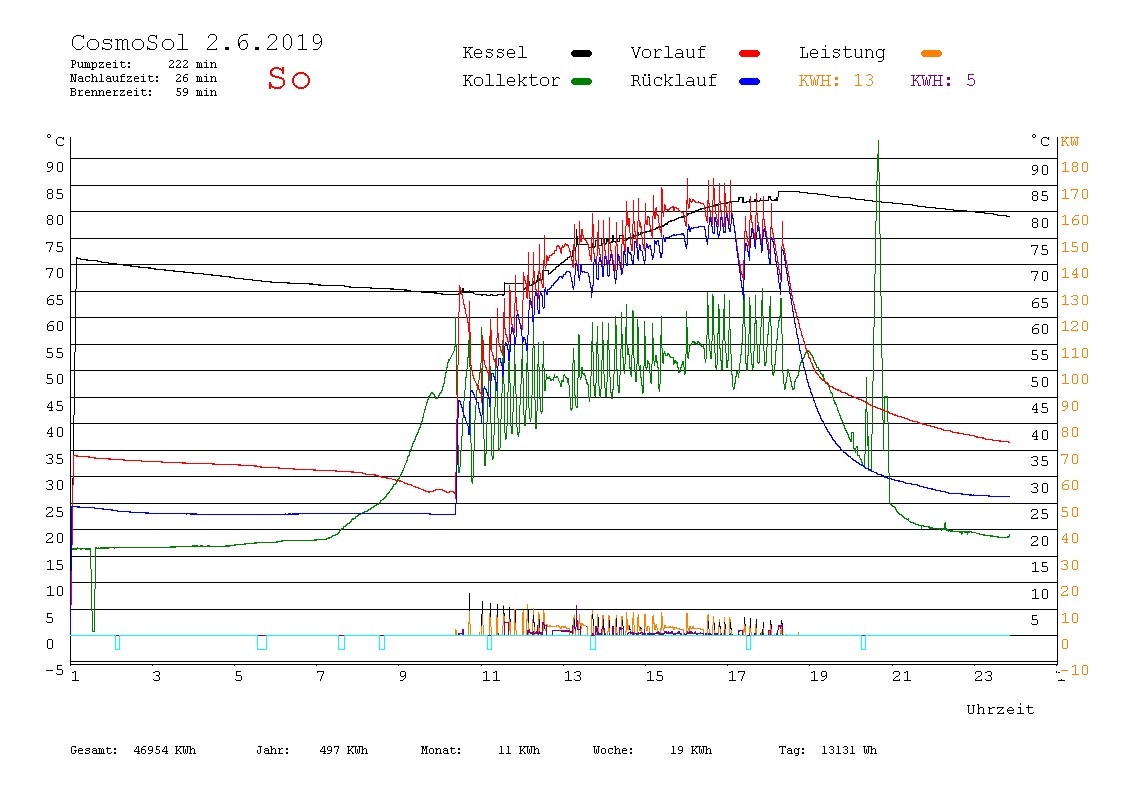Select the "Rücklauf" legend label

674,81
